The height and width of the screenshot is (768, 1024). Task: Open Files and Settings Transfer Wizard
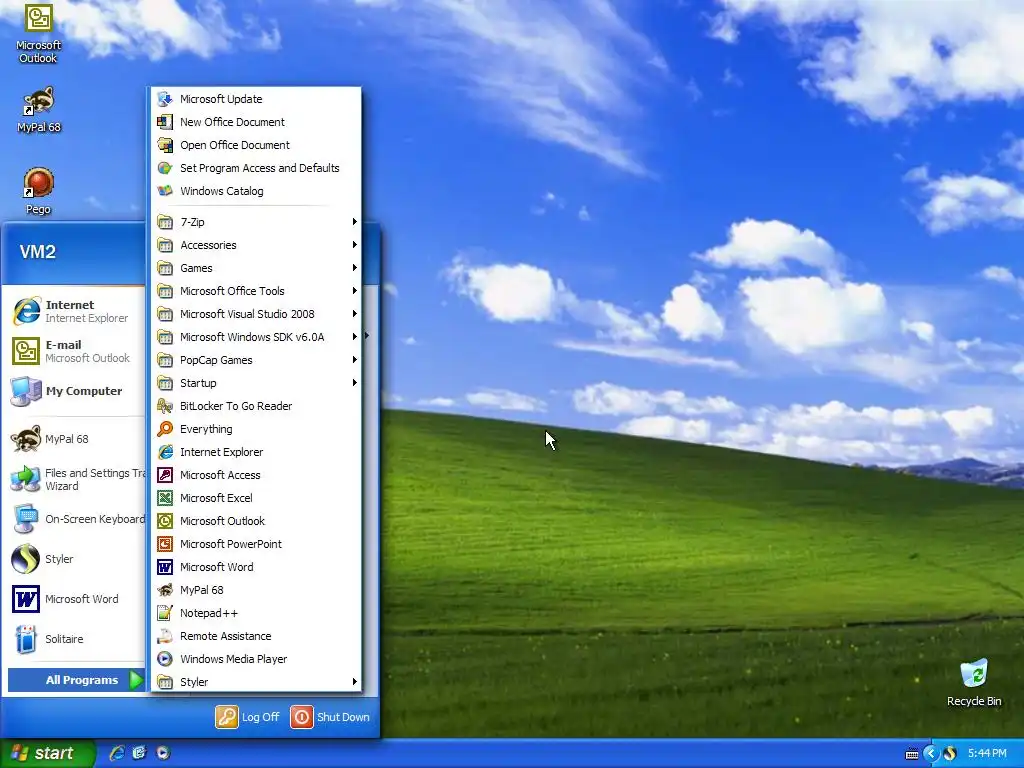(x=74, y=479)
